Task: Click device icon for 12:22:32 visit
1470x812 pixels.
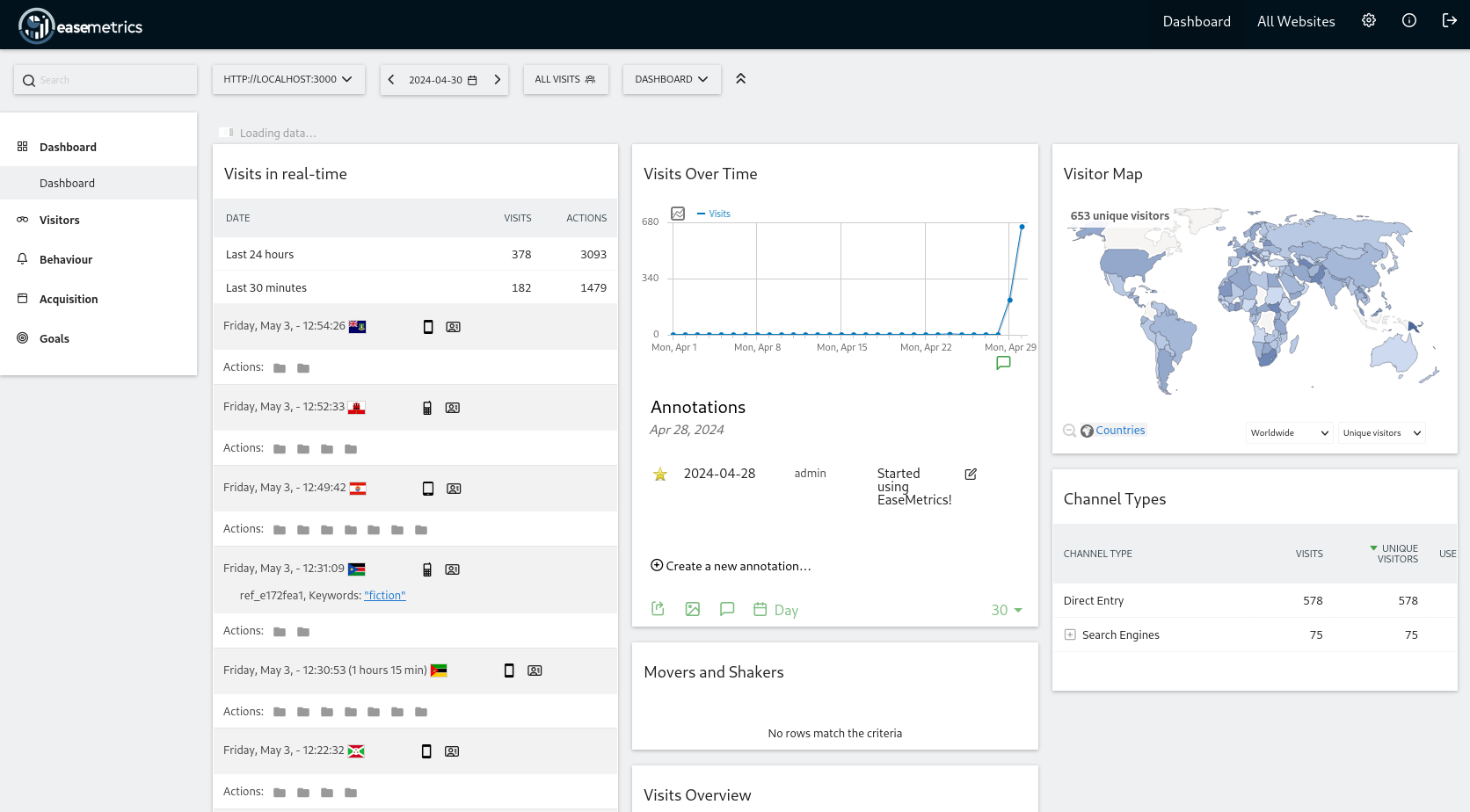Action: [426, 751]
